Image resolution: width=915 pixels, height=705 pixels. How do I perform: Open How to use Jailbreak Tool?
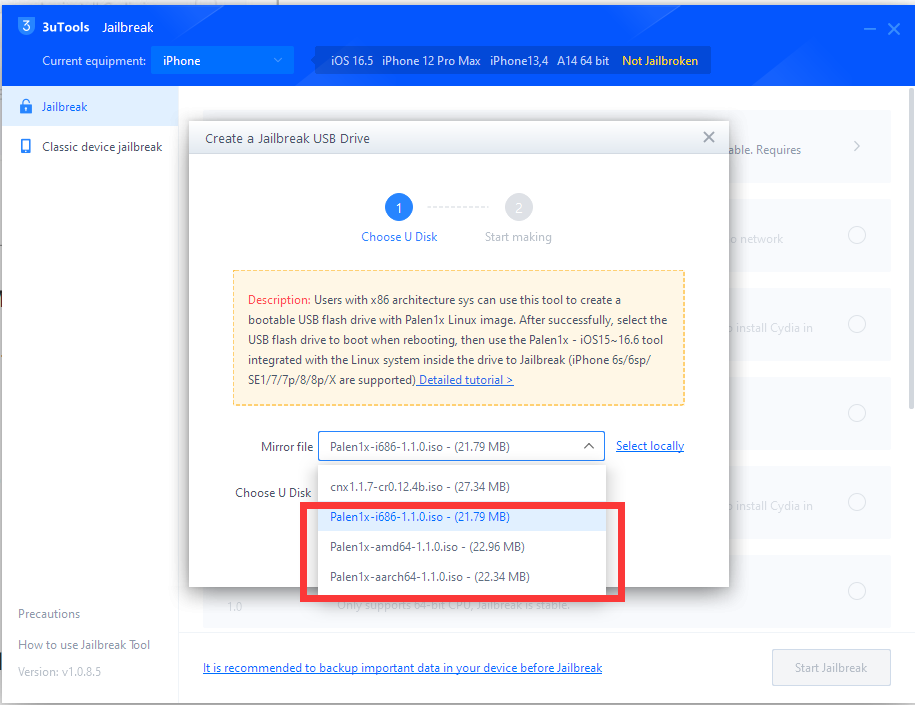84,644
